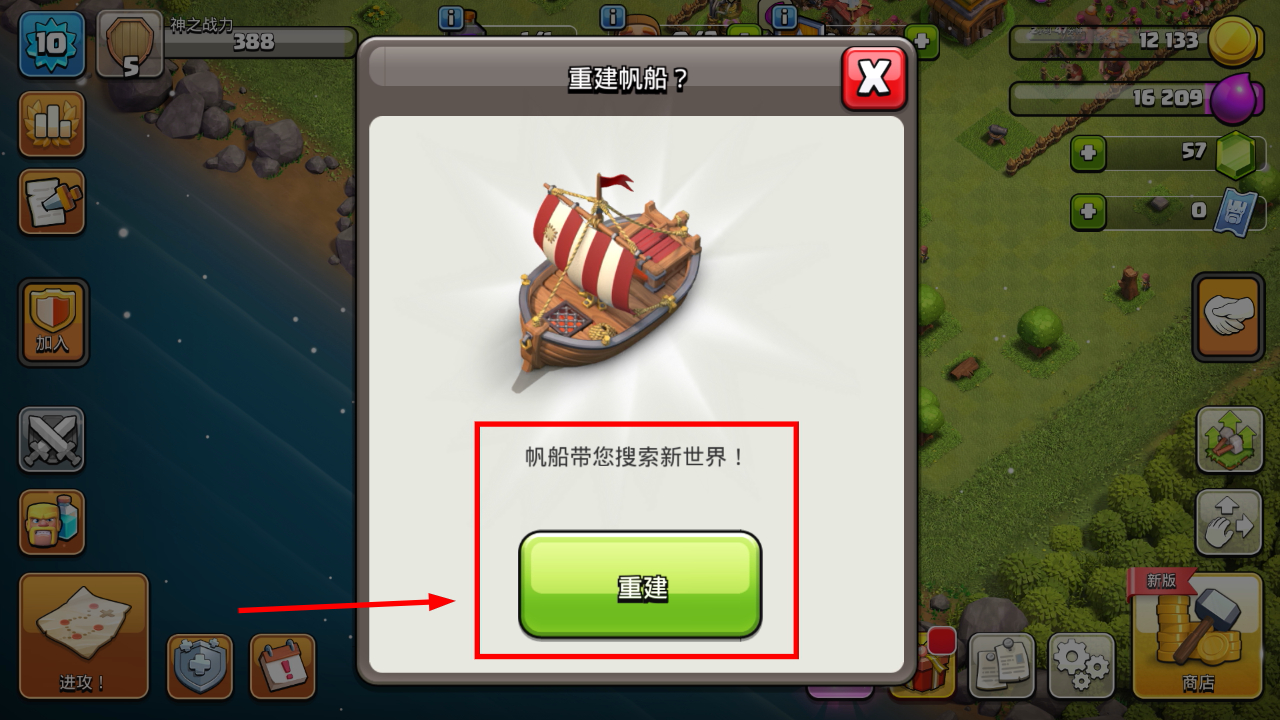Open the shield plus protection icon
The image size is (1280, 720).
coord(200,666)
